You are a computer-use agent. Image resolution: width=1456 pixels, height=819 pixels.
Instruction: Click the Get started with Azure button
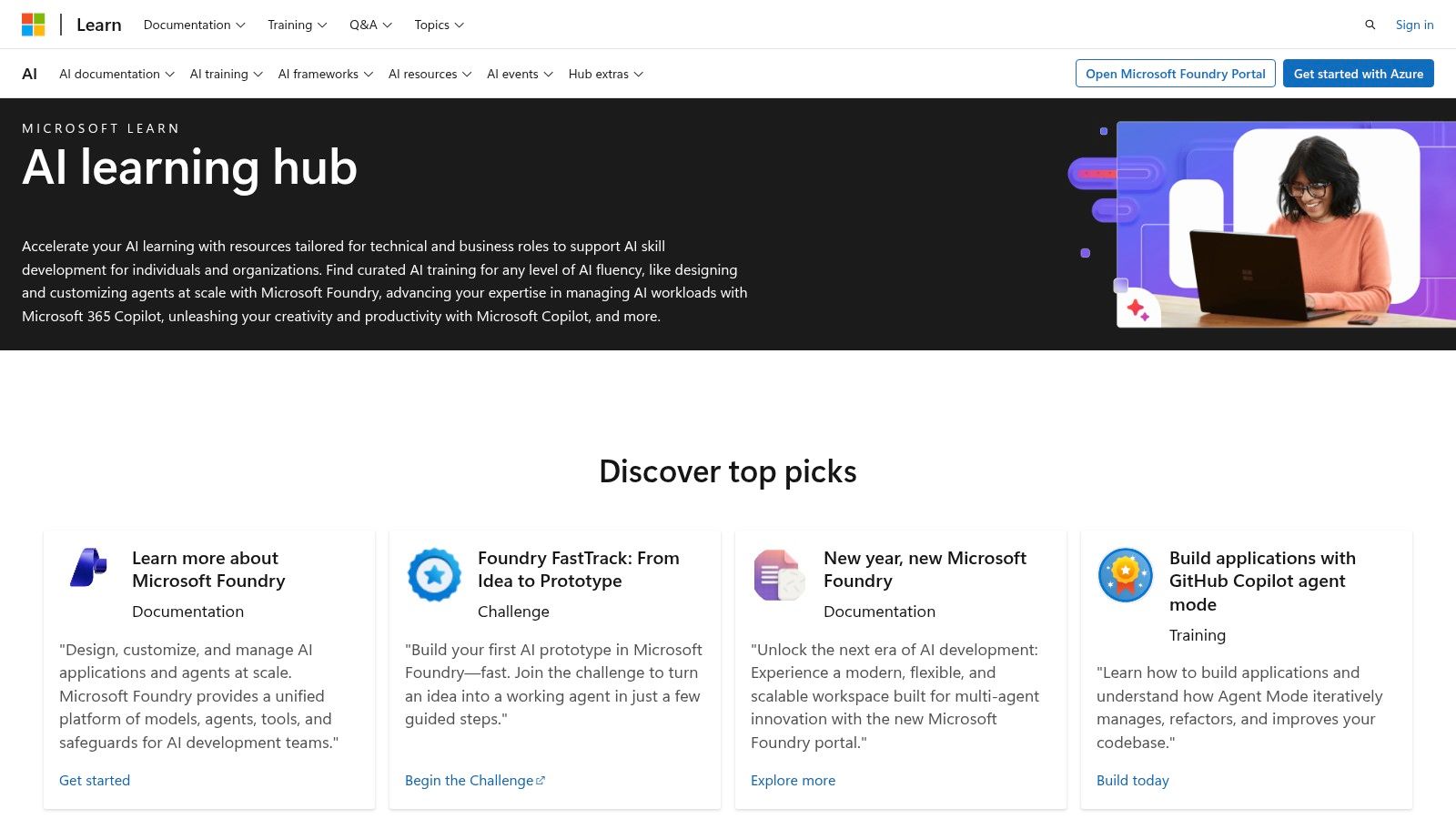tap(1358, 74)
